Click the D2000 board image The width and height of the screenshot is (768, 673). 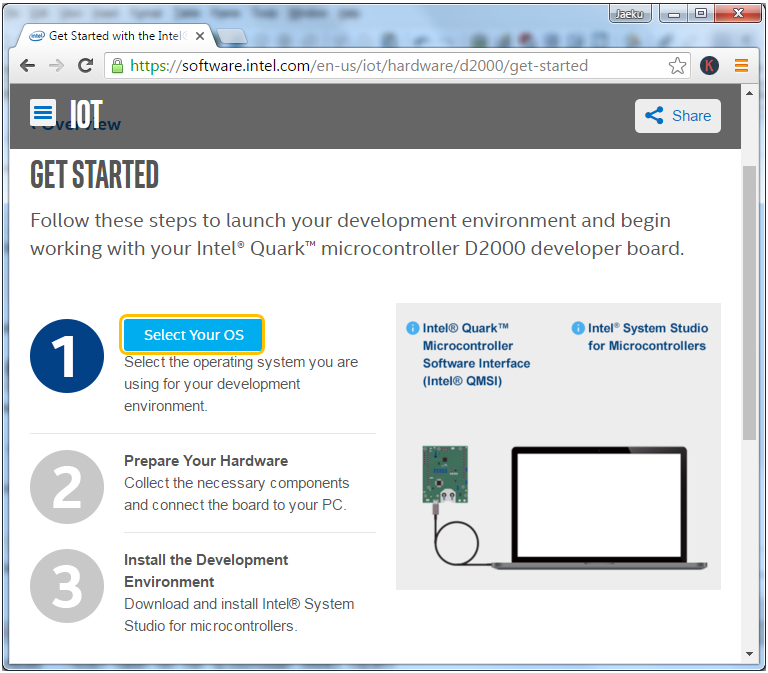[x=445, y=475]
